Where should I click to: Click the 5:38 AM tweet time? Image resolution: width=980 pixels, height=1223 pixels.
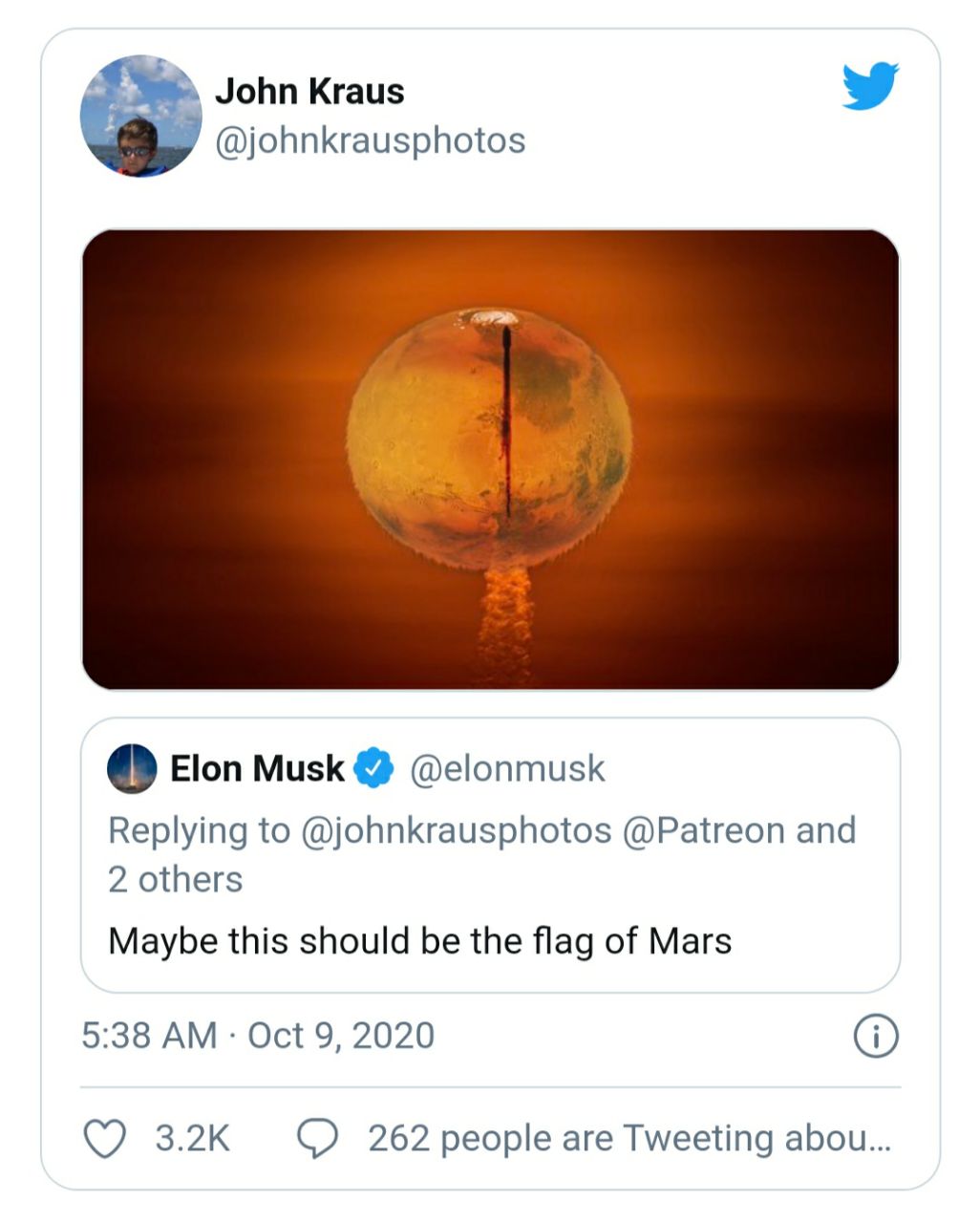pyautogui.click(x=149, y=1036)
